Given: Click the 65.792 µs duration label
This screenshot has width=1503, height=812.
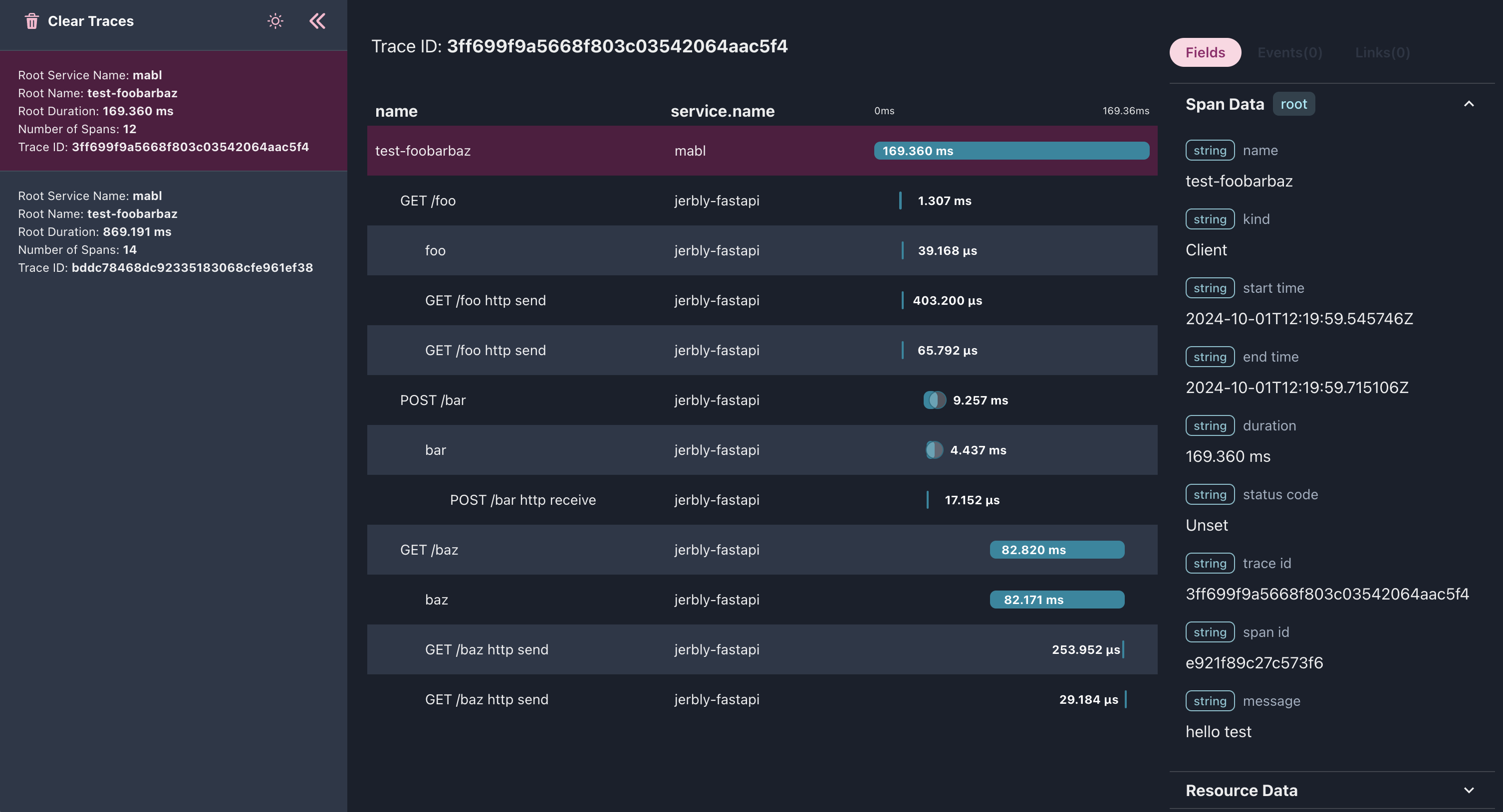Looking at the screenshot, I should (947, 351).
